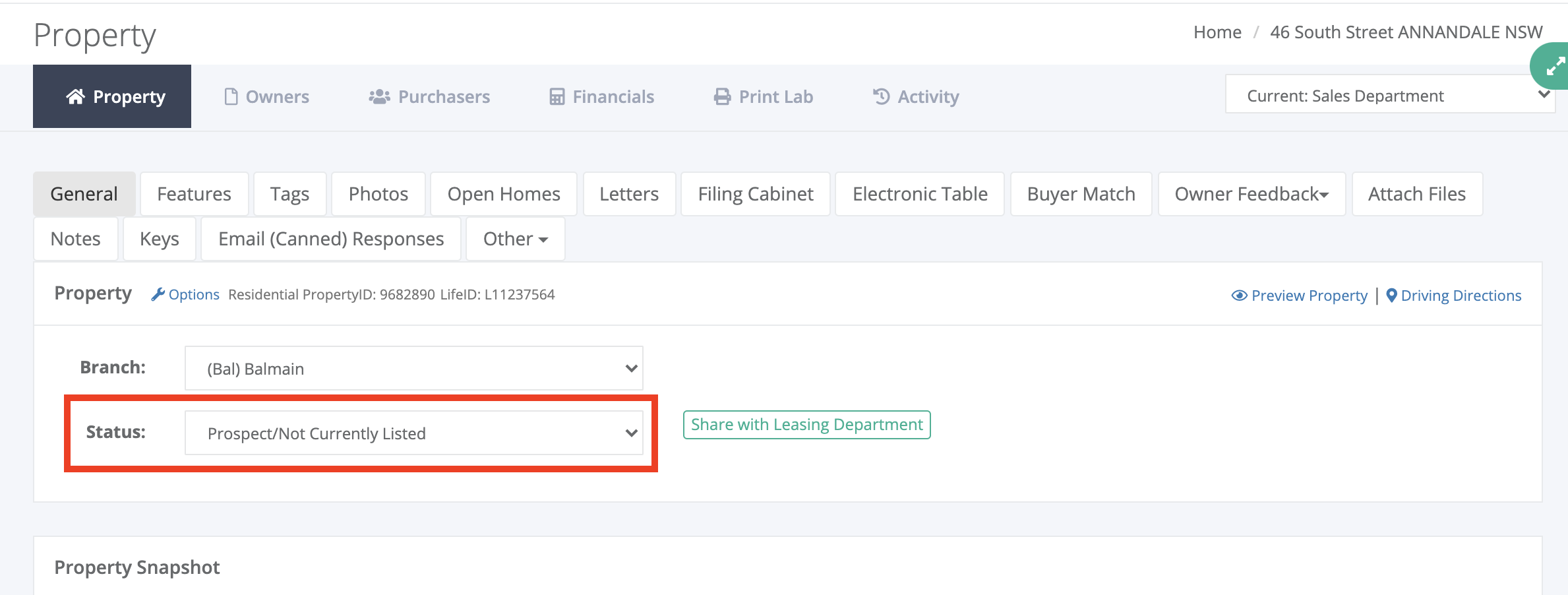Expand the Branch dropdown
1568x595 pixels.
414,368
